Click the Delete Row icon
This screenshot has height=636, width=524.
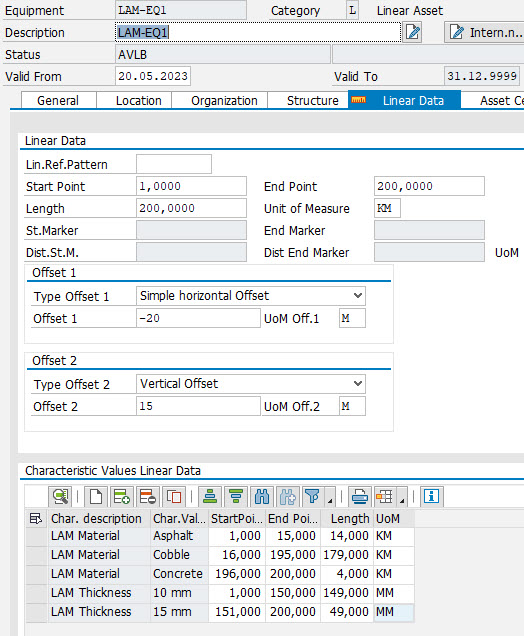(148, 496)
